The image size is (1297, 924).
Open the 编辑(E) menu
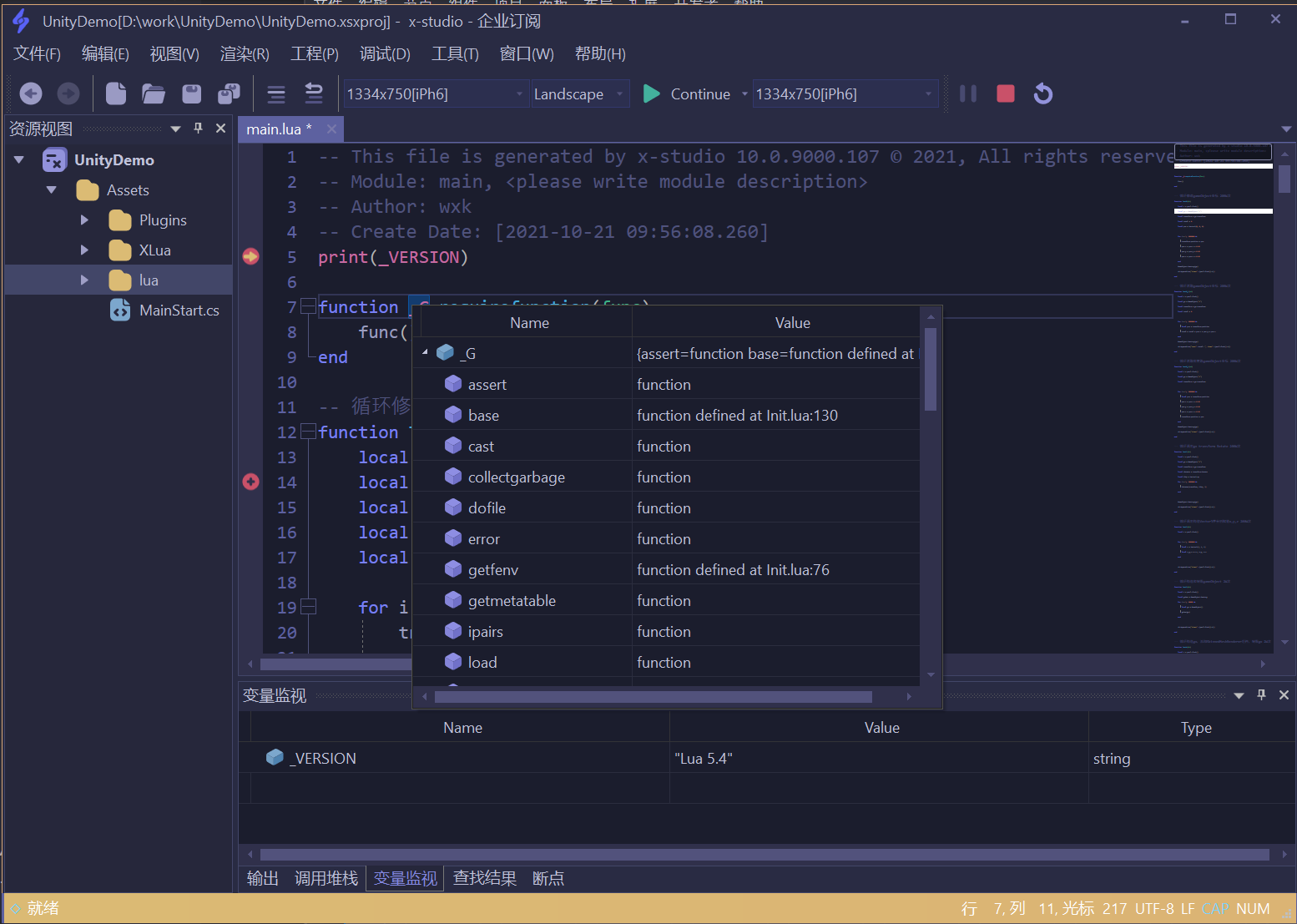pyautogui.click(x=105, y=53)
